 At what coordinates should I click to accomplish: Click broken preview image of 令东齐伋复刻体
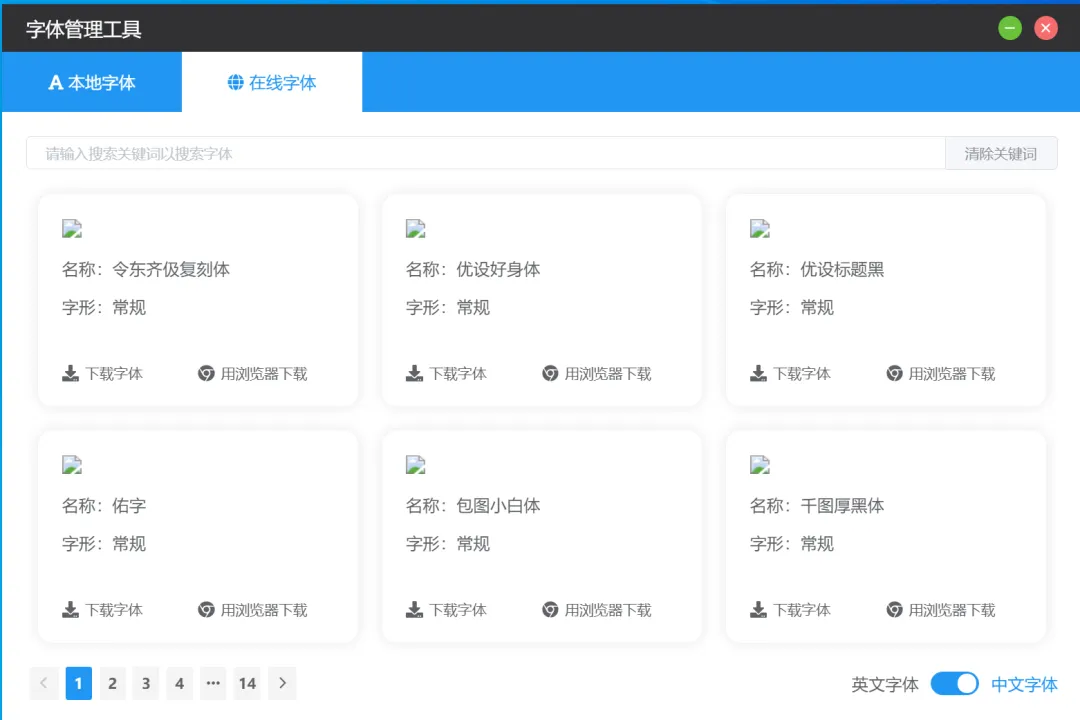coord(72,229)
